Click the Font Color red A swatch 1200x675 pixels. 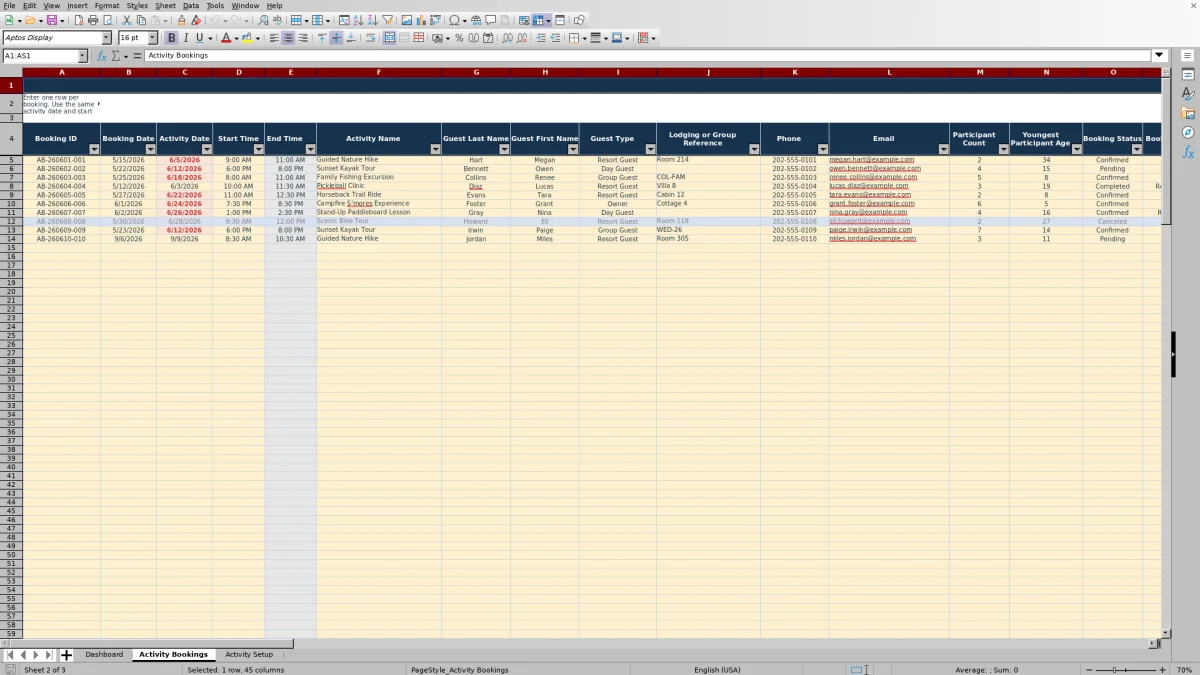225,38
